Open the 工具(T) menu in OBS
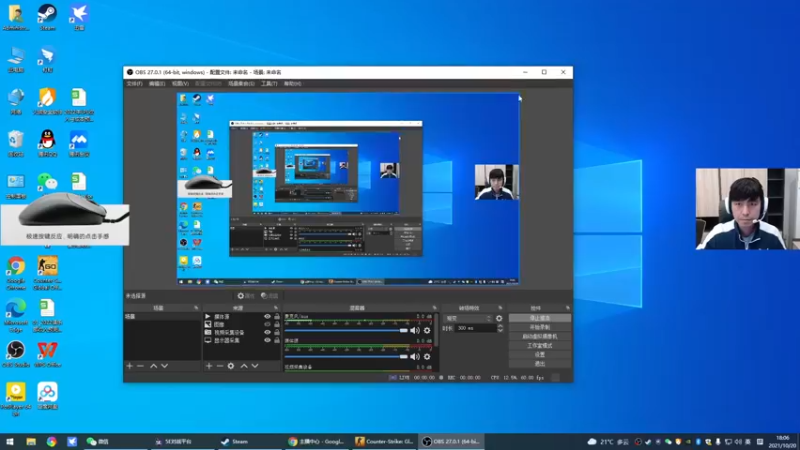The width and height of the screenshot is (800, 450). (269, 84)
